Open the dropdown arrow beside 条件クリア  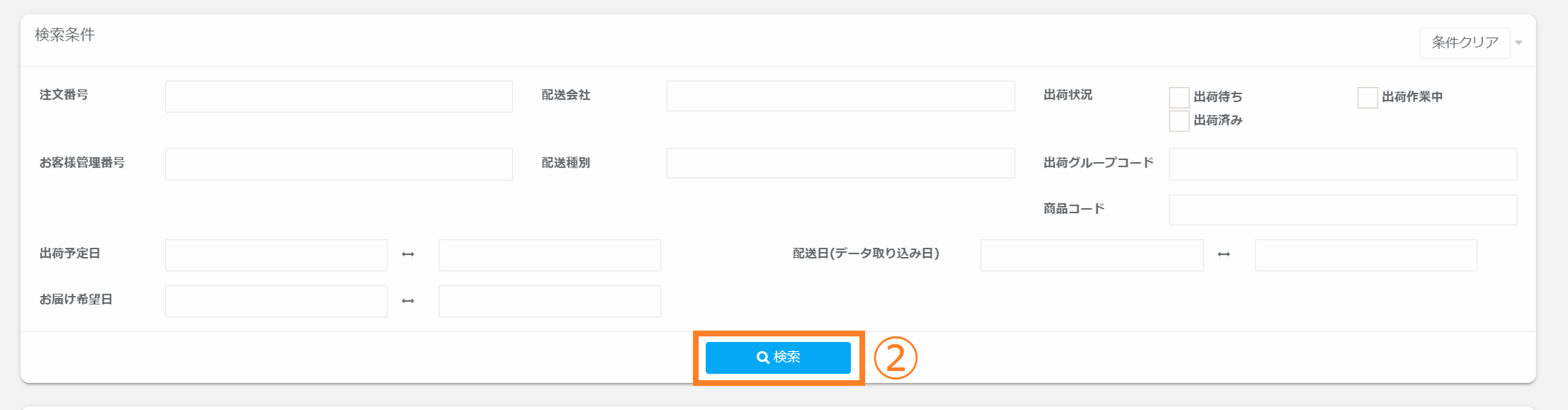coord(1518,43)
